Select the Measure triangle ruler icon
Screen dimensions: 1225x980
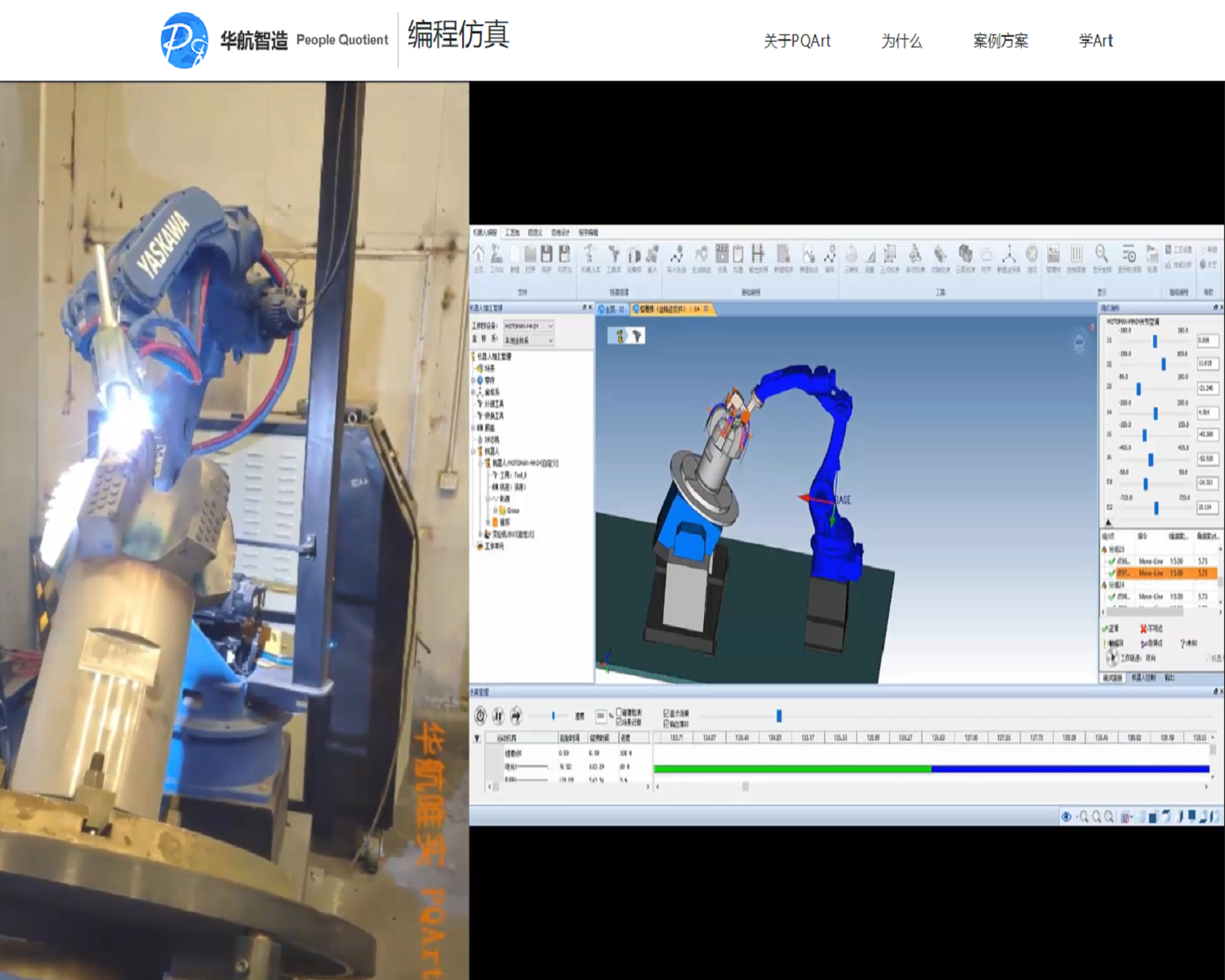(x=870, y=255)
